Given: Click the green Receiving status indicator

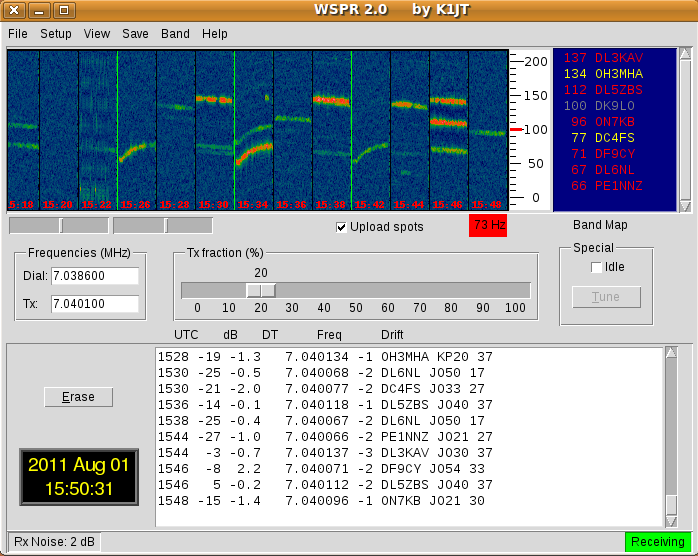Looking at the screenshot, I should point(658,542).
